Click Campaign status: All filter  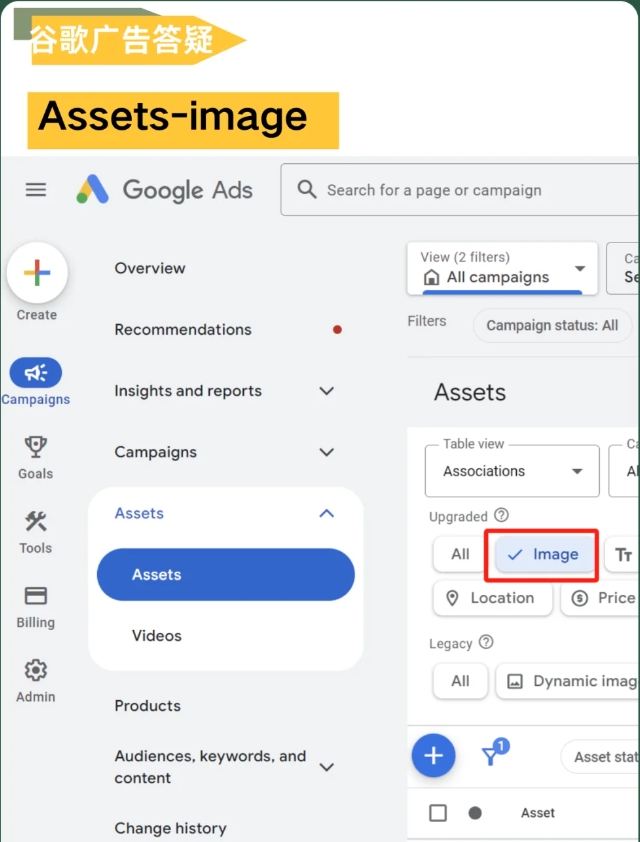(x=552, y=325)
